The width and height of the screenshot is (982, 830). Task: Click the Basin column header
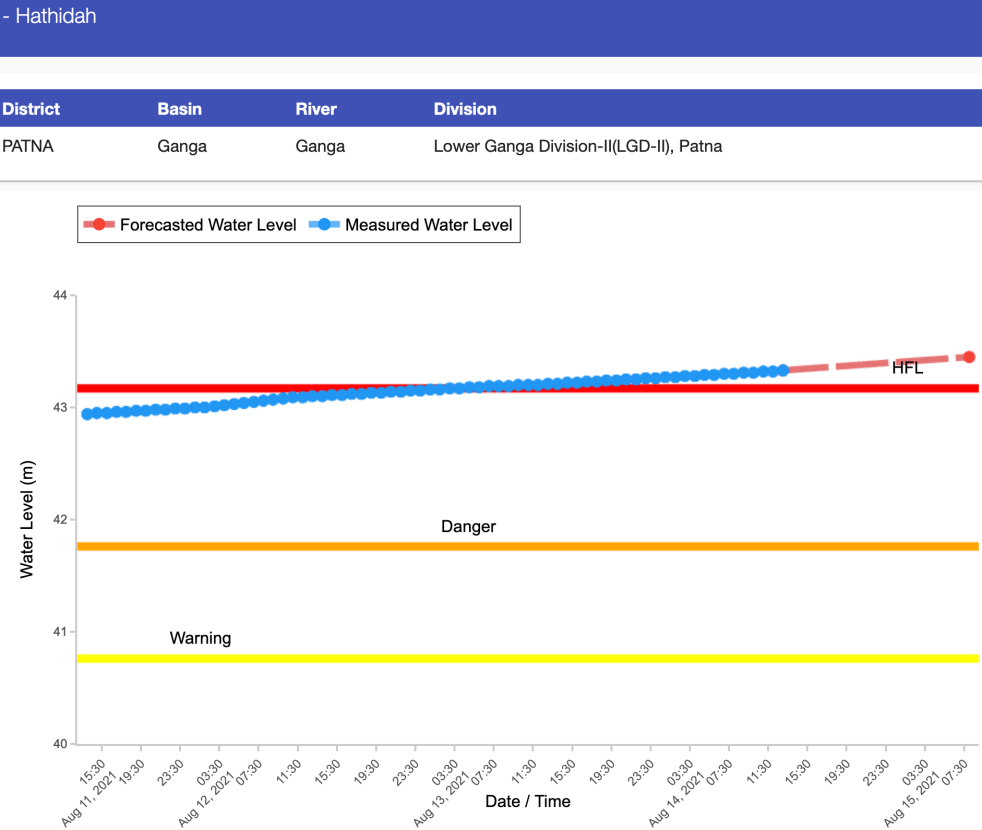point(180,109)
